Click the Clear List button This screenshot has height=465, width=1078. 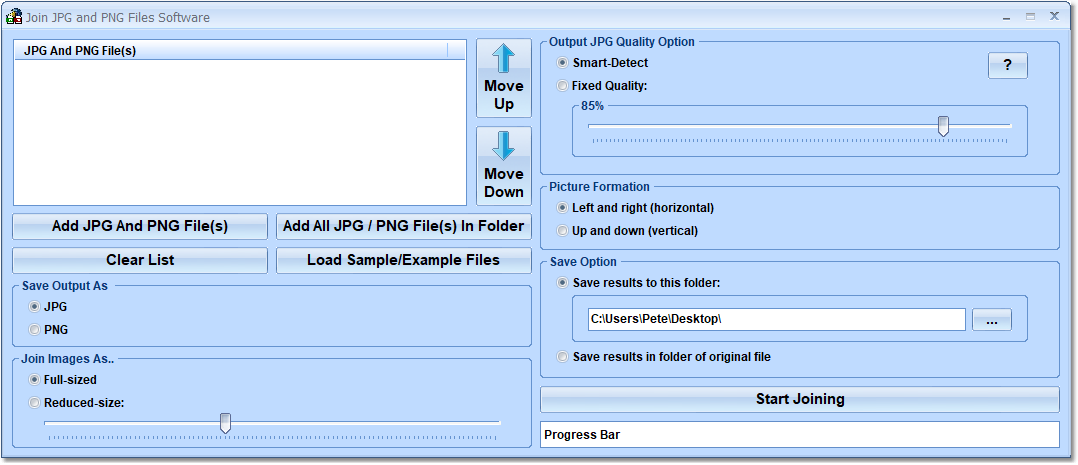click(140, 260)
